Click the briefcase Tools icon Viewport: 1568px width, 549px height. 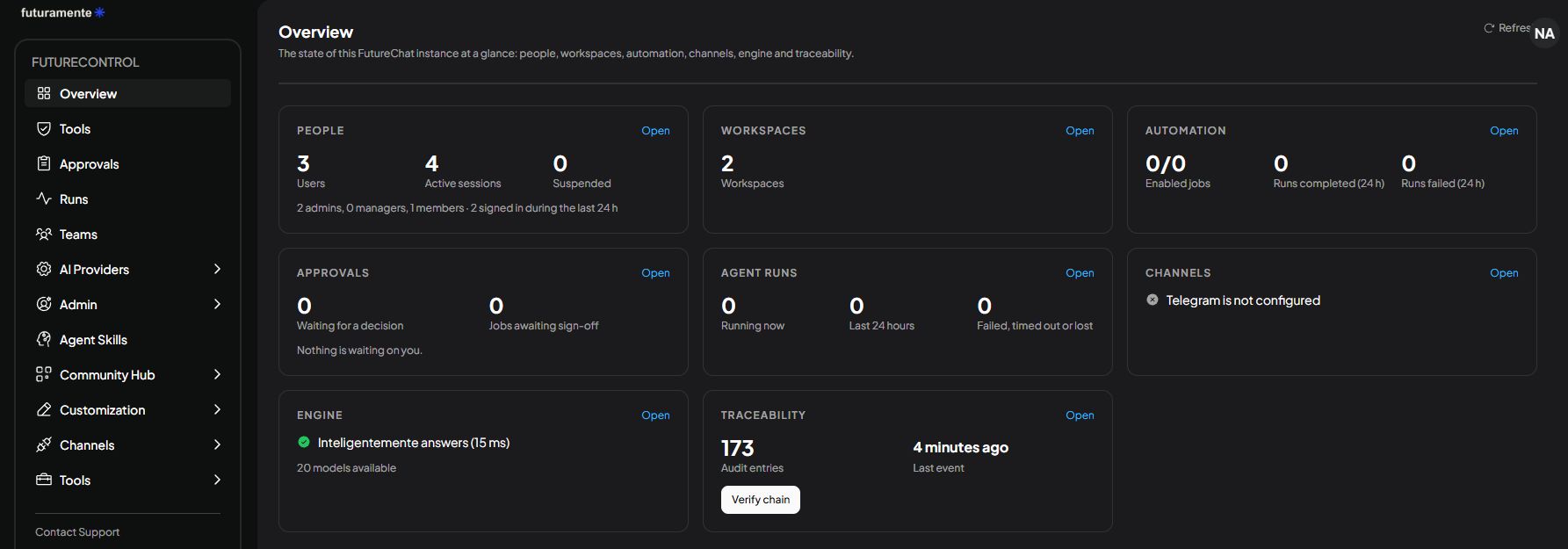[44, 480]
